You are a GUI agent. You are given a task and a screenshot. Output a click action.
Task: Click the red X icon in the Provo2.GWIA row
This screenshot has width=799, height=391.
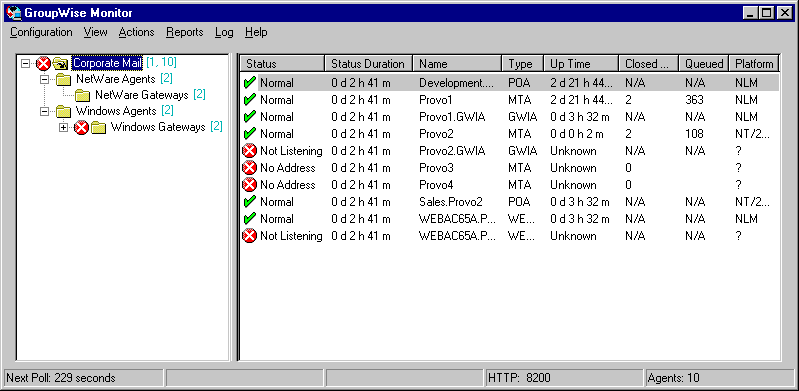(x=249, y=151)
